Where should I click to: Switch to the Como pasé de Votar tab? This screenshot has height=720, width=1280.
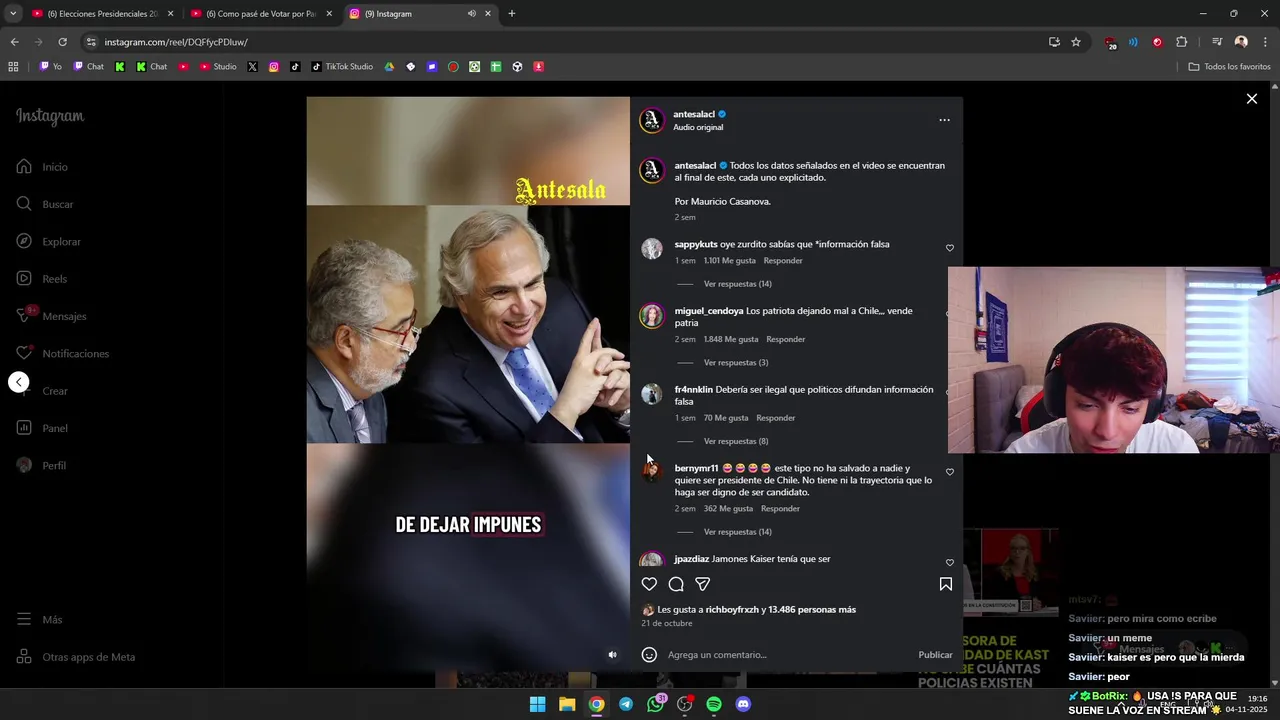[260, 14]
